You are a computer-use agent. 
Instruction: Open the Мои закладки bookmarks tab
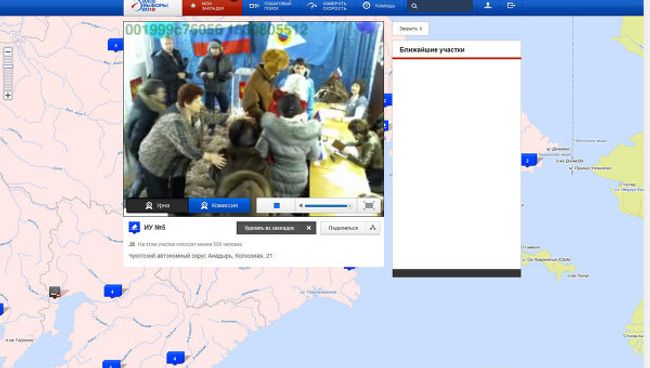point(212,6)
